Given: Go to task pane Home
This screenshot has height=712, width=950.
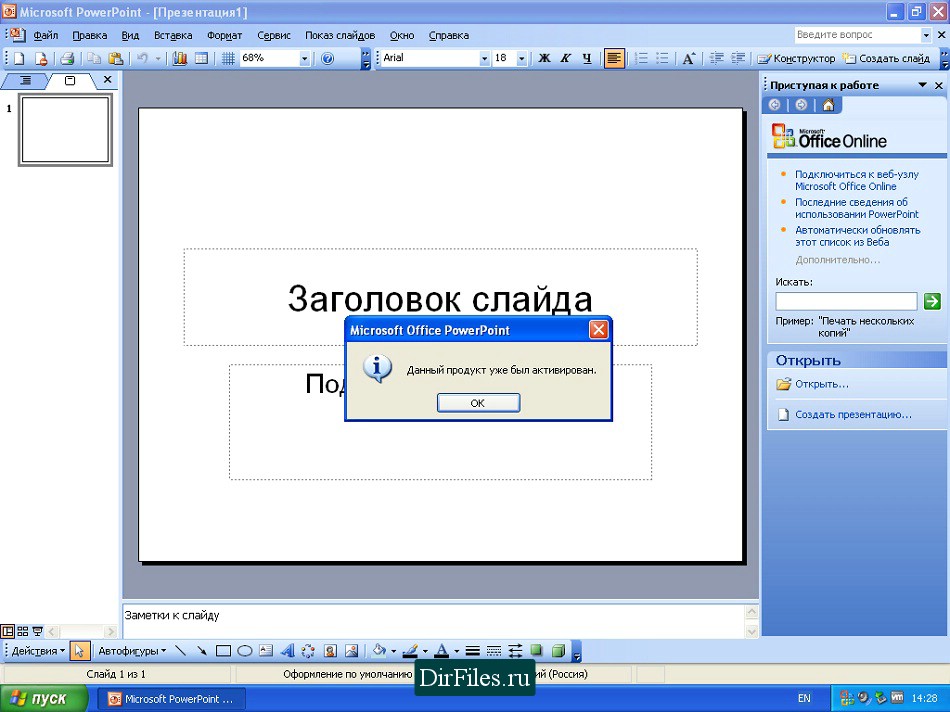Looking at the screenshot, I should pos(828,105).
